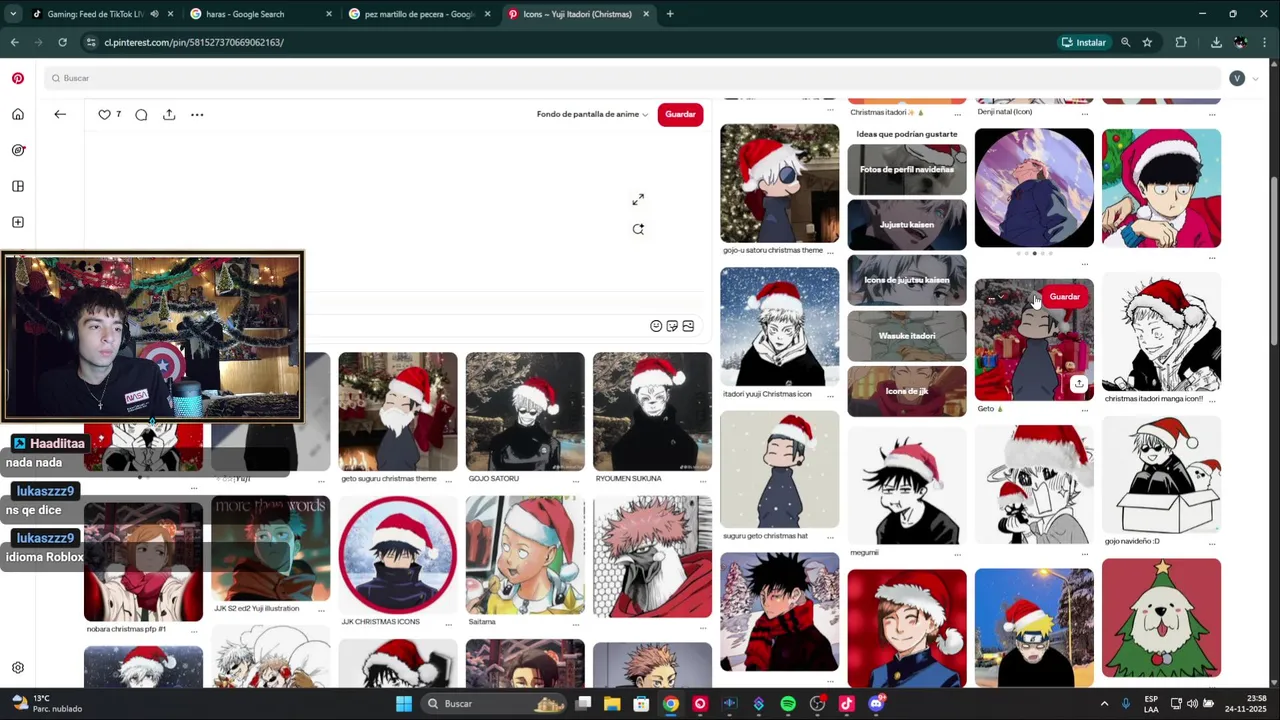
Task: Open the 'Icons de jjk' idea chip
Action: click(907, 391)
